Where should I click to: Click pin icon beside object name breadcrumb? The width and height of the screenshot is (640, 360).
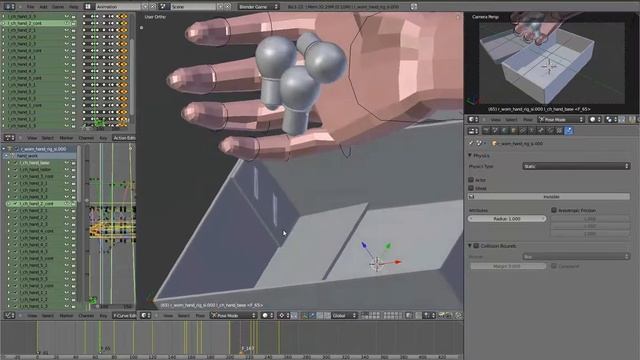pyautogui.click(x=471, y=144)
